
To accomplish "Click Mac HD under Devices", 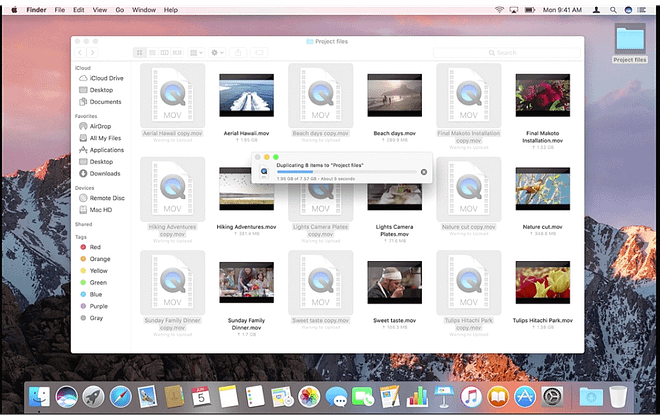I will pyautogui.click(x=101, y=210).
